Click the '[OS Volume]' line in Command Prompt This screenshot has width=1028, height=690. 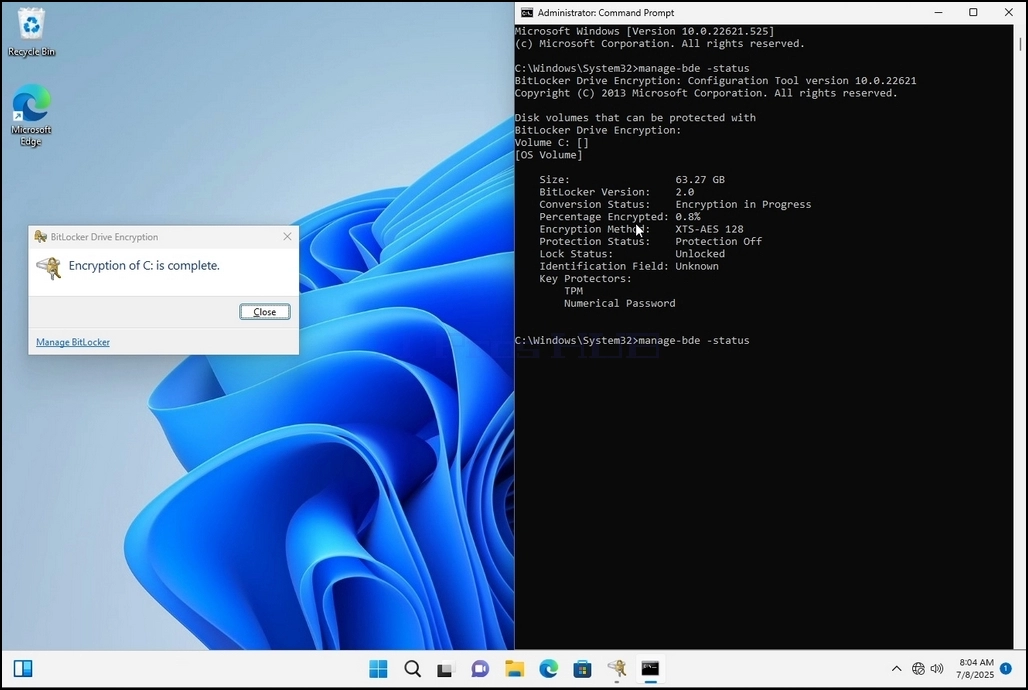(548, 155)
